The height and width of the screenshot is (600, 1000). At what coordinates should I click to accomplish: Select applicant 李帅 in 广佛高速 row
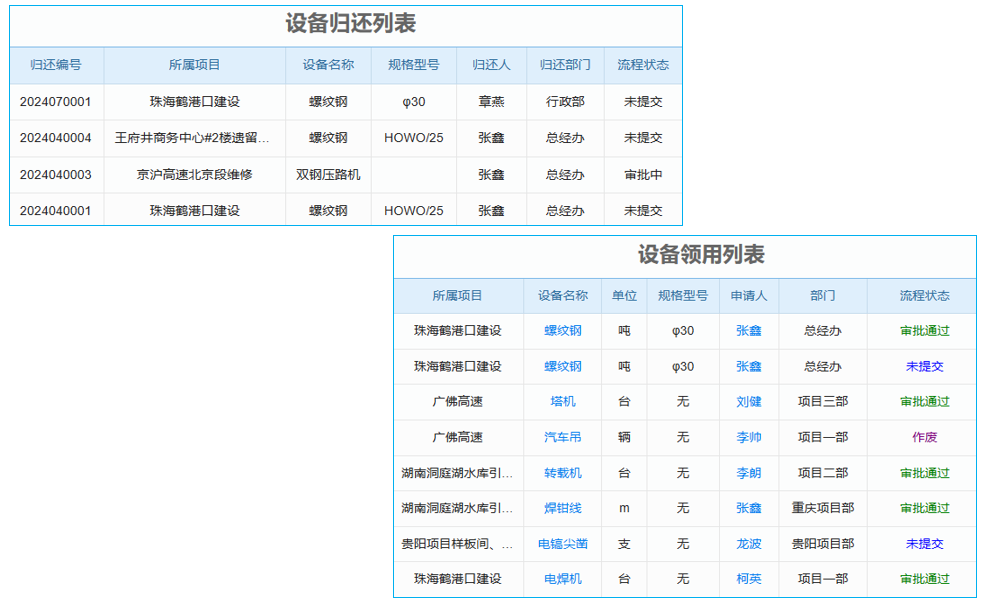[748, 438]
